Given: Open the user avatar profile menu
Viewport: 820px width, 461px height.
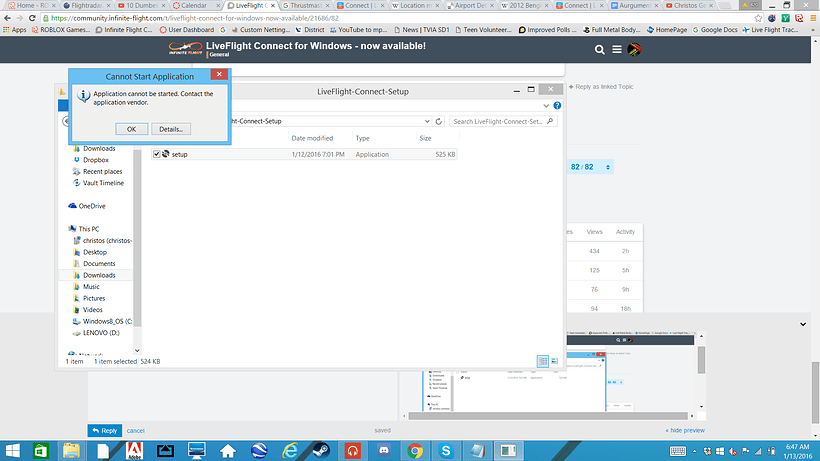Looking at the screenshot, I should click(x=634, y=50).
